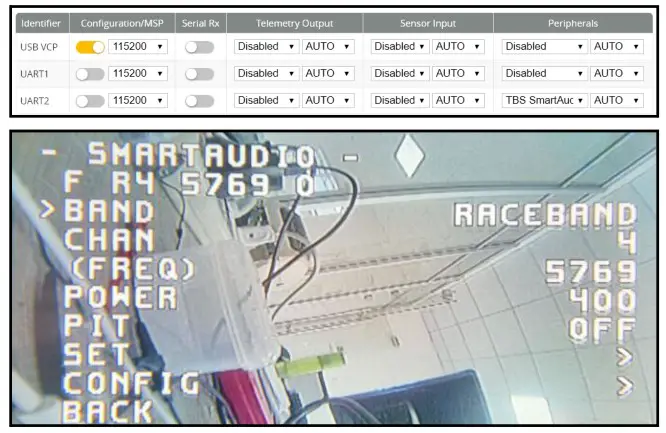The width and height of the screenshot is (666, 433).
Task: Open UART1 Peripherals Disabled dropdown
Action: tap(545, 74)
